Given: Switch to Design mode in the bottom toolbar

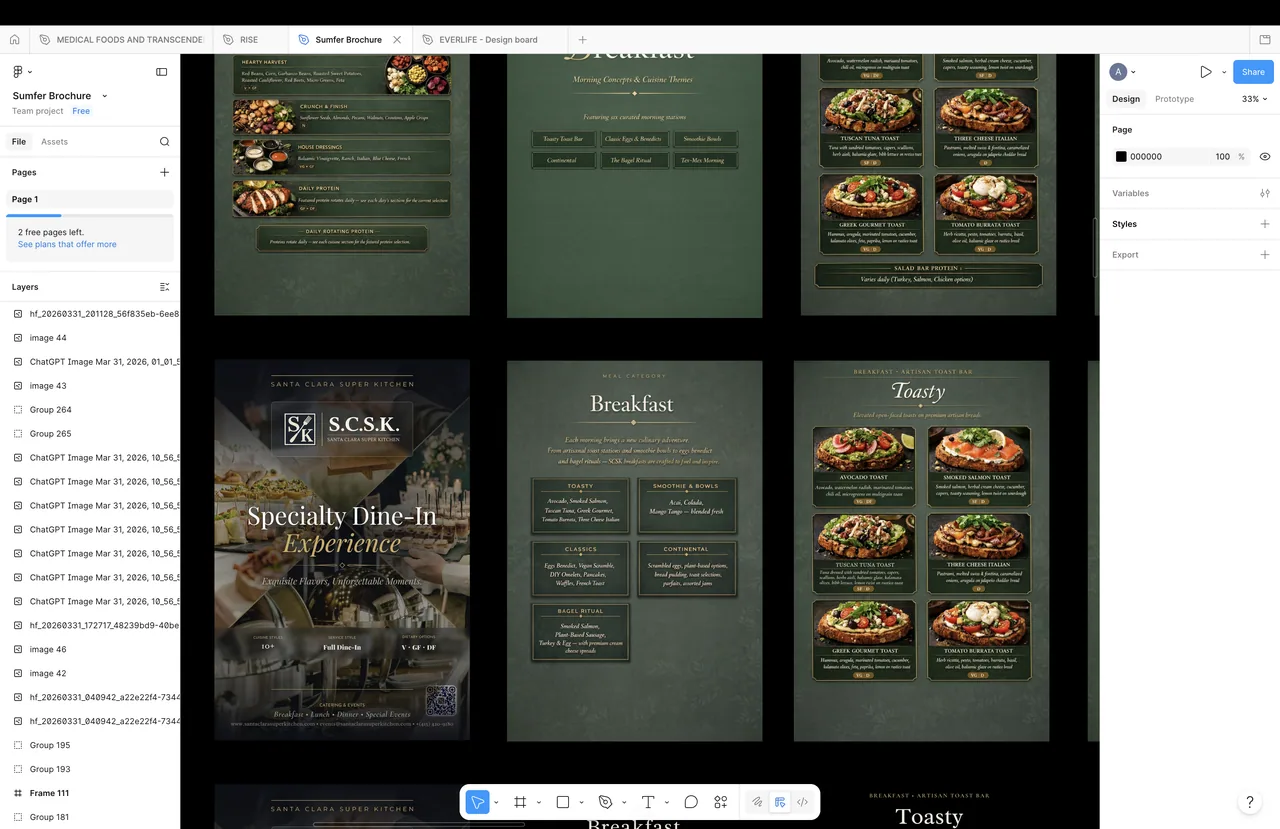Looking at the screenshot, I should (x=780, y=802).
